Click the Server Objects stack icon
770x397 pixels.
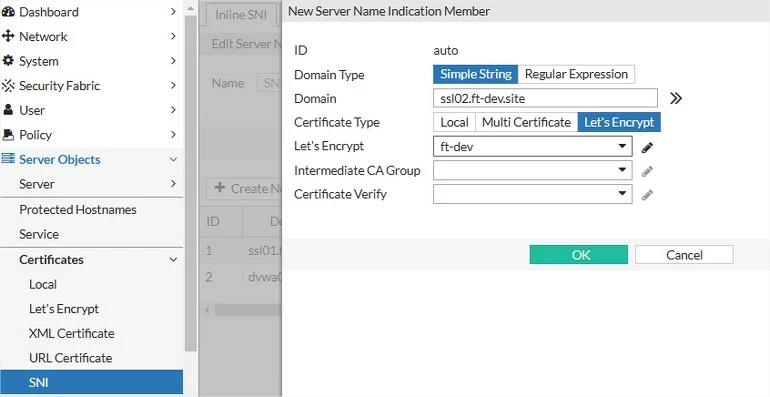point(8,159)
